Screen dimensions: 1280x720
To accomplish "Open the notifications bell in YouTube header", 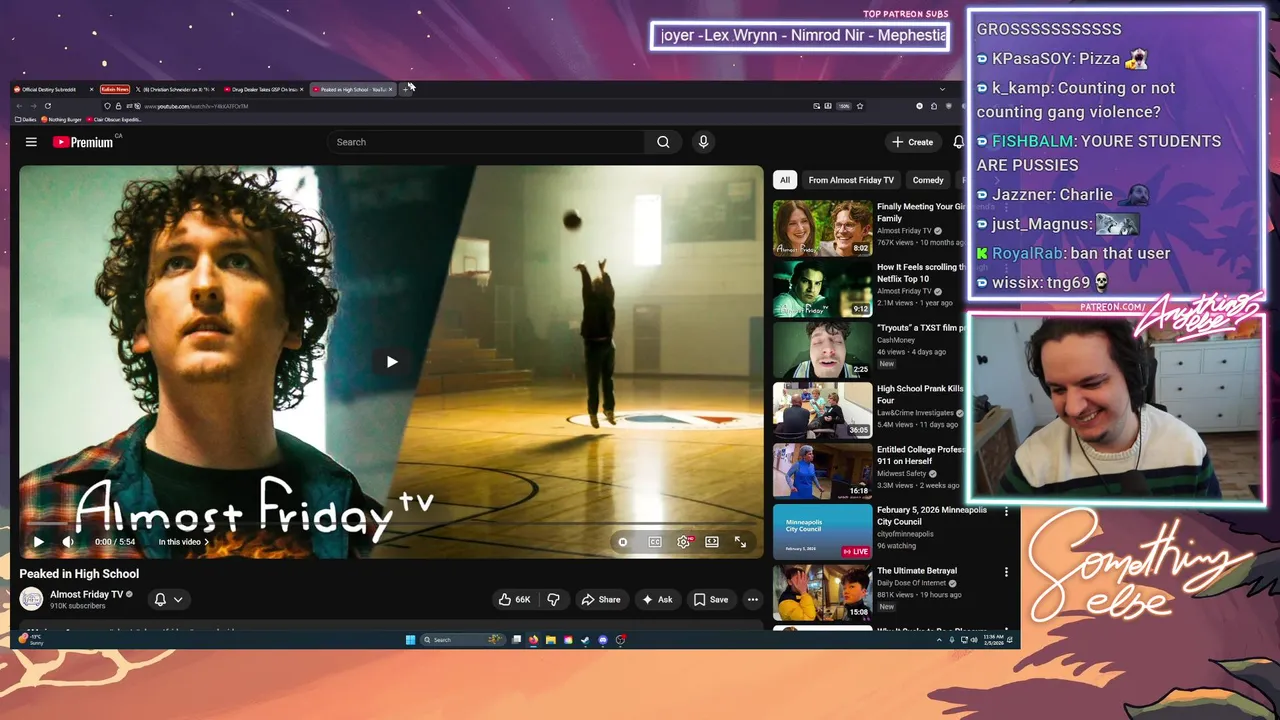I will tap(958, 142).
